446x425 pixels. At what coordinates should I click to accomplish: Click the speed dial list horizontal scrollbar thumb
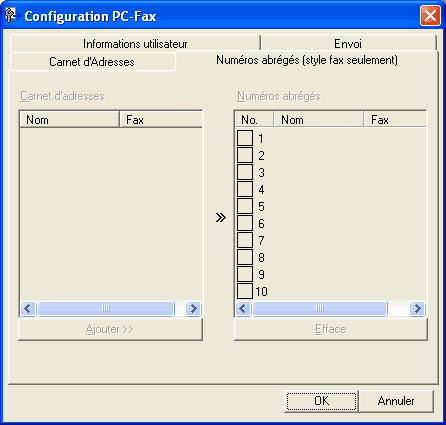(320, 308)
